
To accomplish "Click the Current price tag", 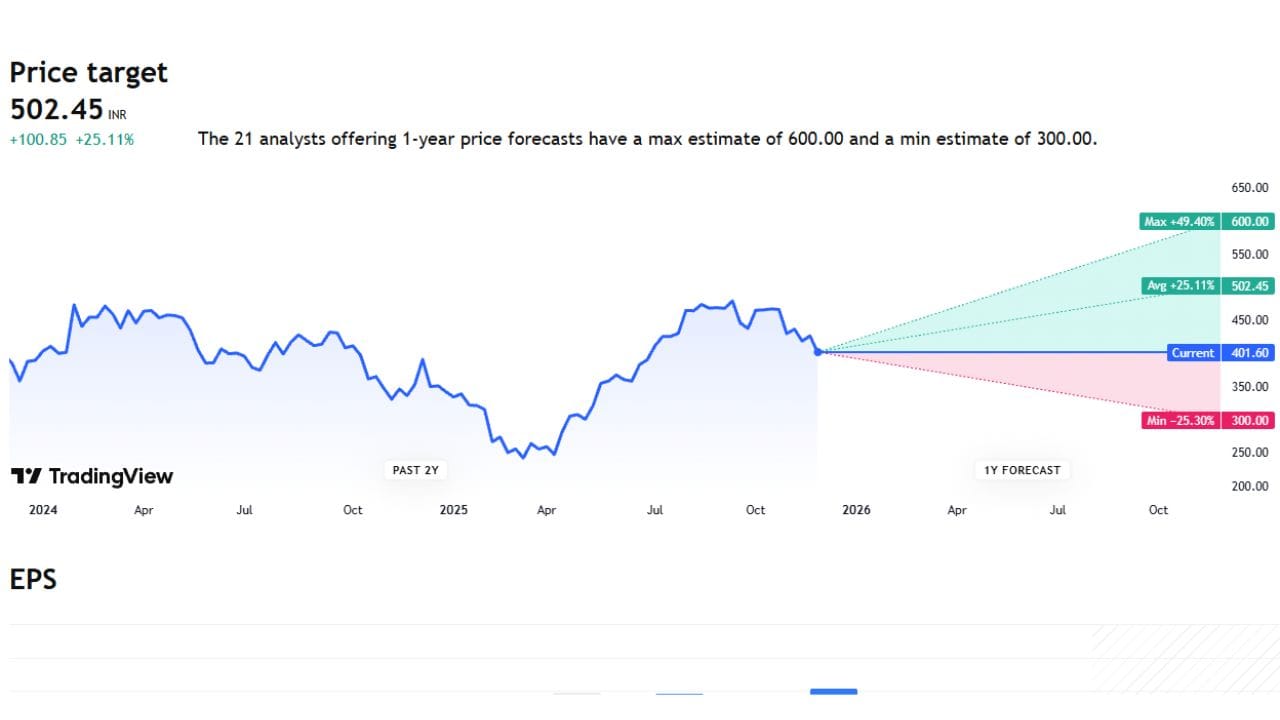I will pos(1193,353).
